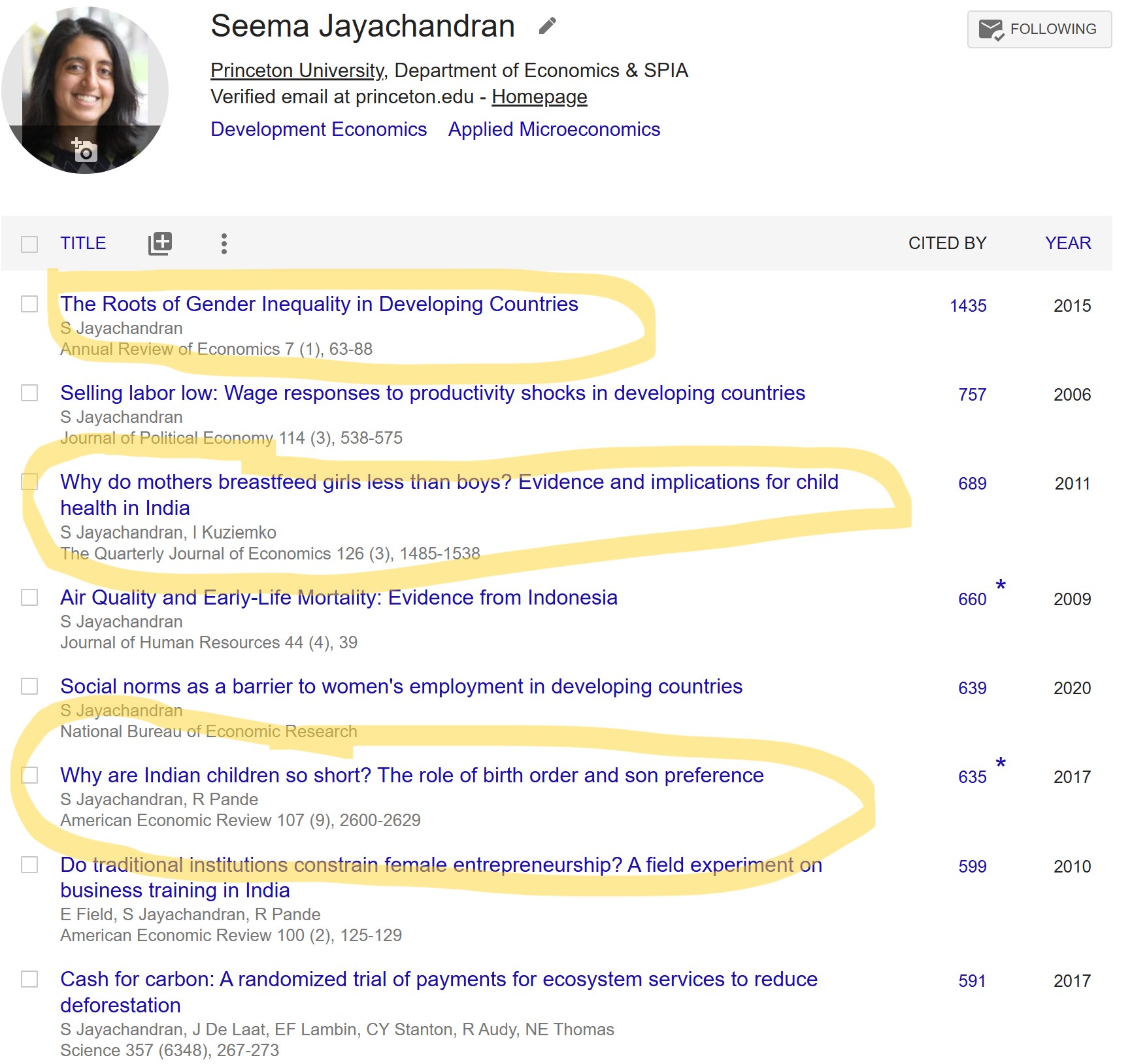
Task: Select the Applied Microeconomics interest tag
Action: tap(554, 129)
